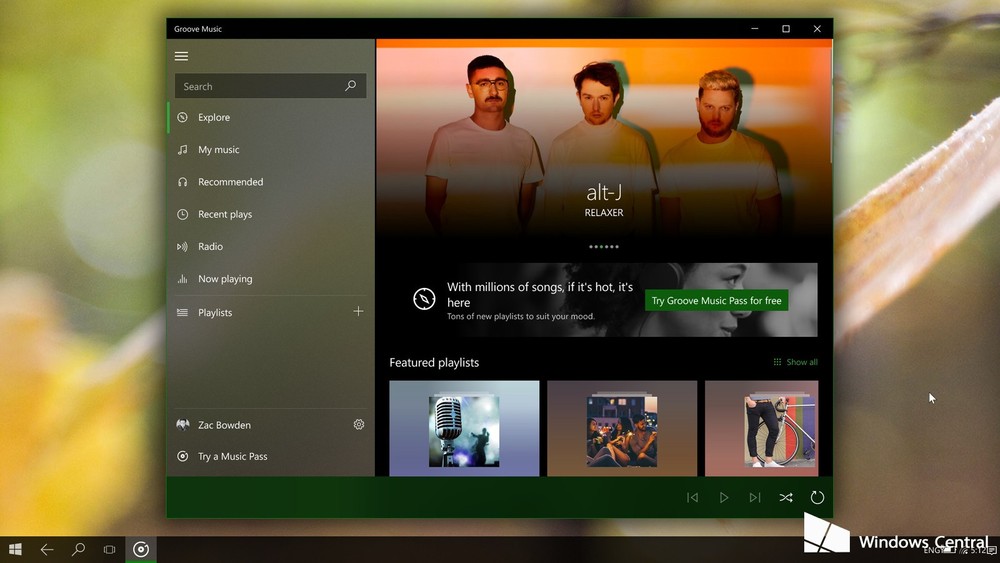Open the hamburger navigation menu
The height and width of the screenshot is (563, 1000).
coord(181,56)
